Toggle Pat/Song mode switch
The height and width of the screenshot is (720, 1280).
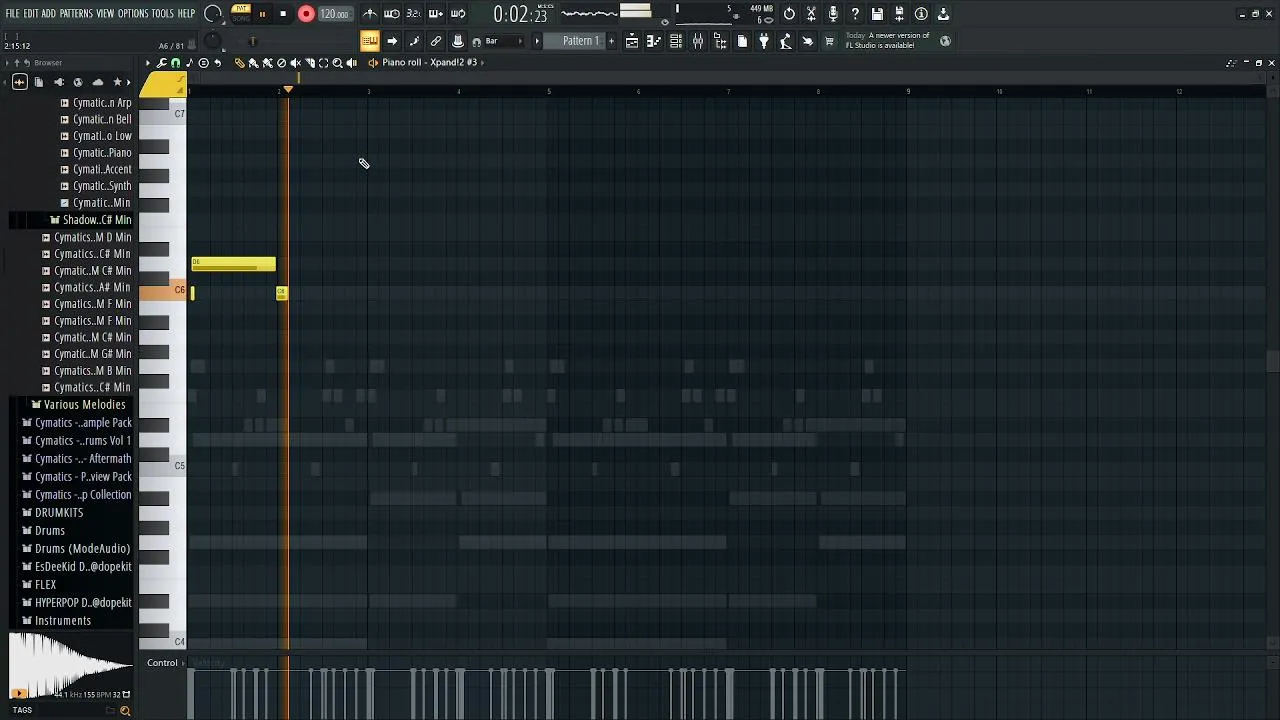coord(241,14)
